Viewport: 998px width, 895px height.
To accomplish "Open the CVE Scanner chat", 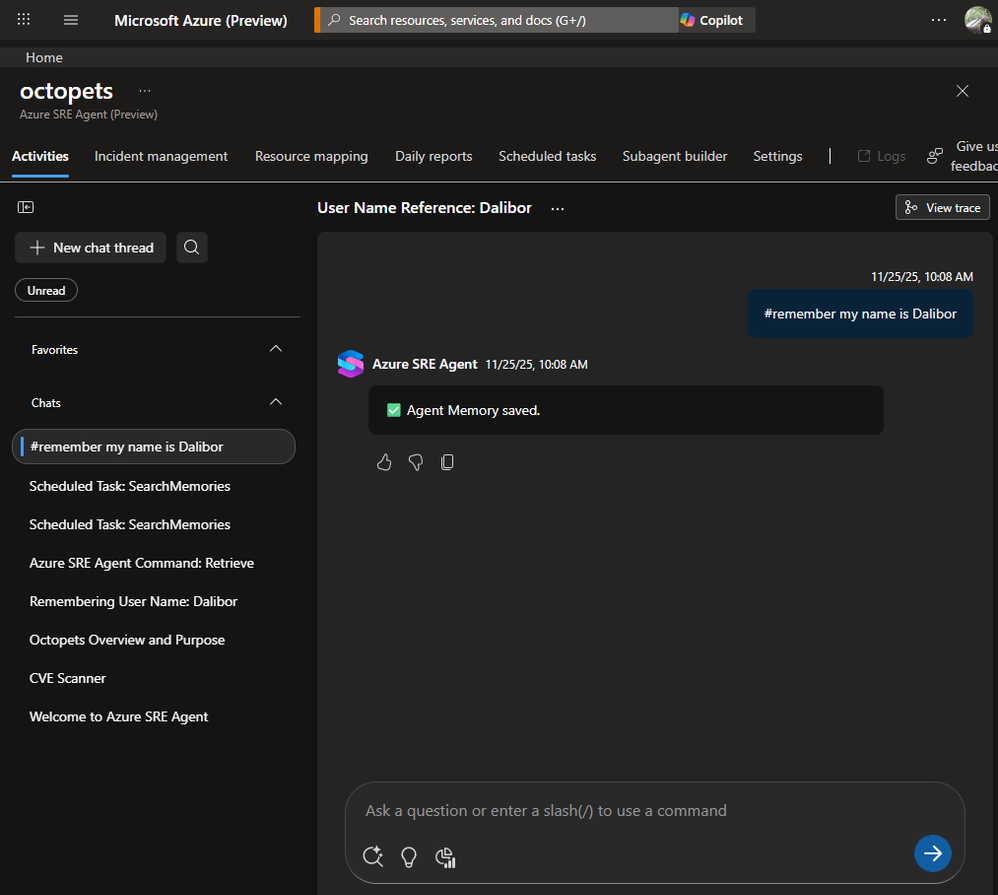I will click(68, 678).
